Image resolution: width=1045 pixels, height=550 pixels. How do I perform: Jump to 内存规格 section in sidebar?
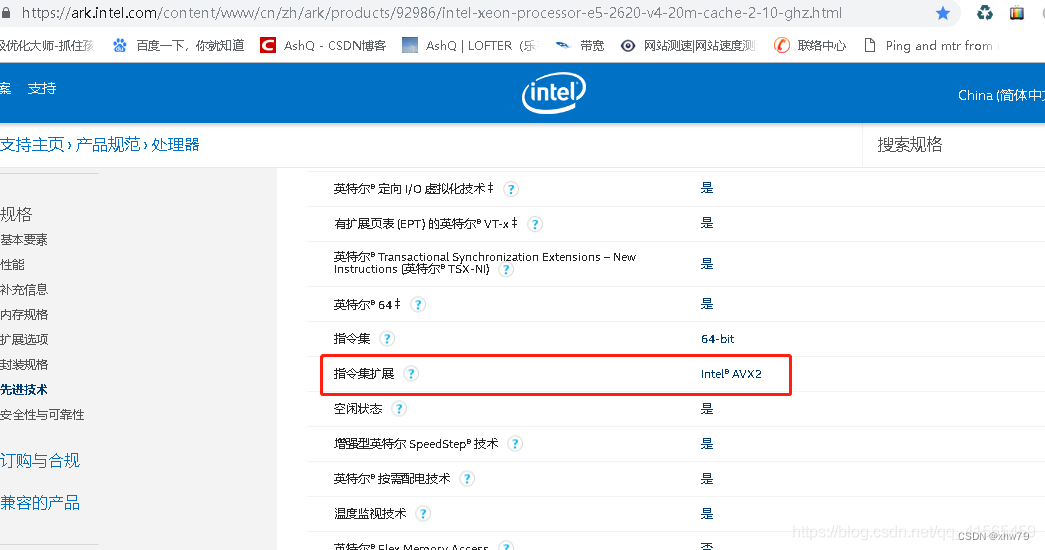[24, 315]
